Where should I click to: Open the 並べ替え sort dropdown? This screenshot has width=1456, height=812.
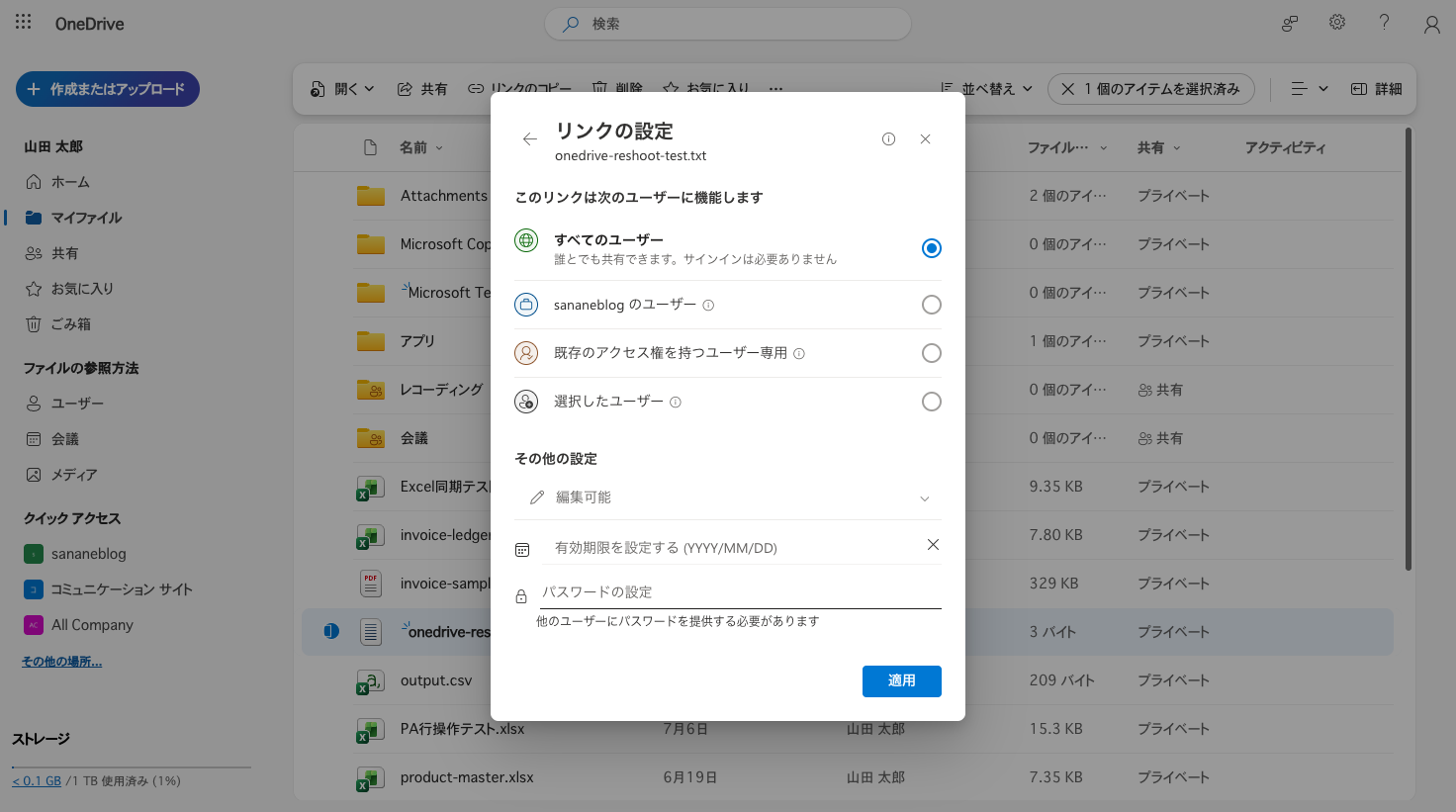[x=986, y=89]
